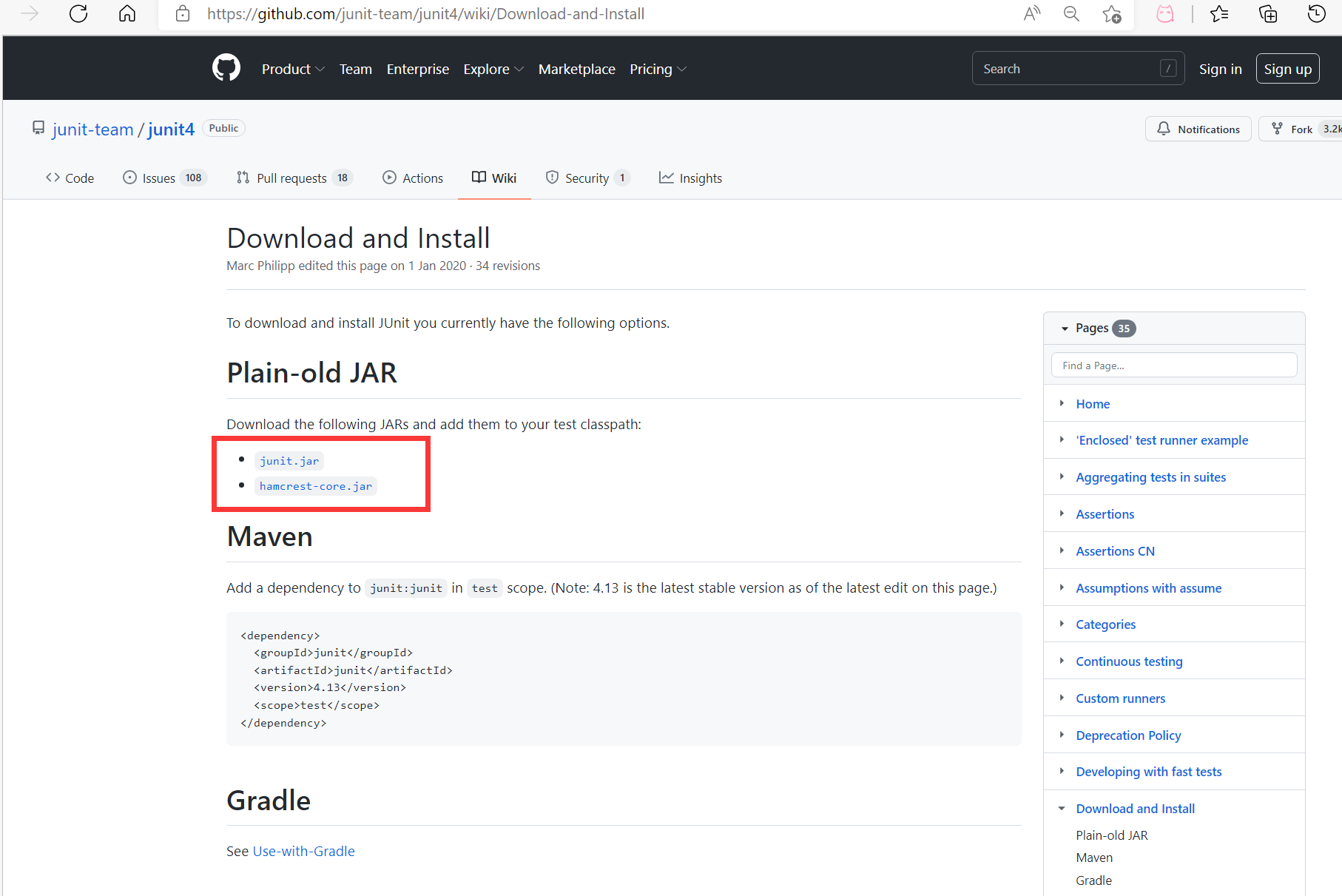This screenshot has width=1342, height=896.
Task: Open the Product dropdown menu
Action: (x=293, y=69)
